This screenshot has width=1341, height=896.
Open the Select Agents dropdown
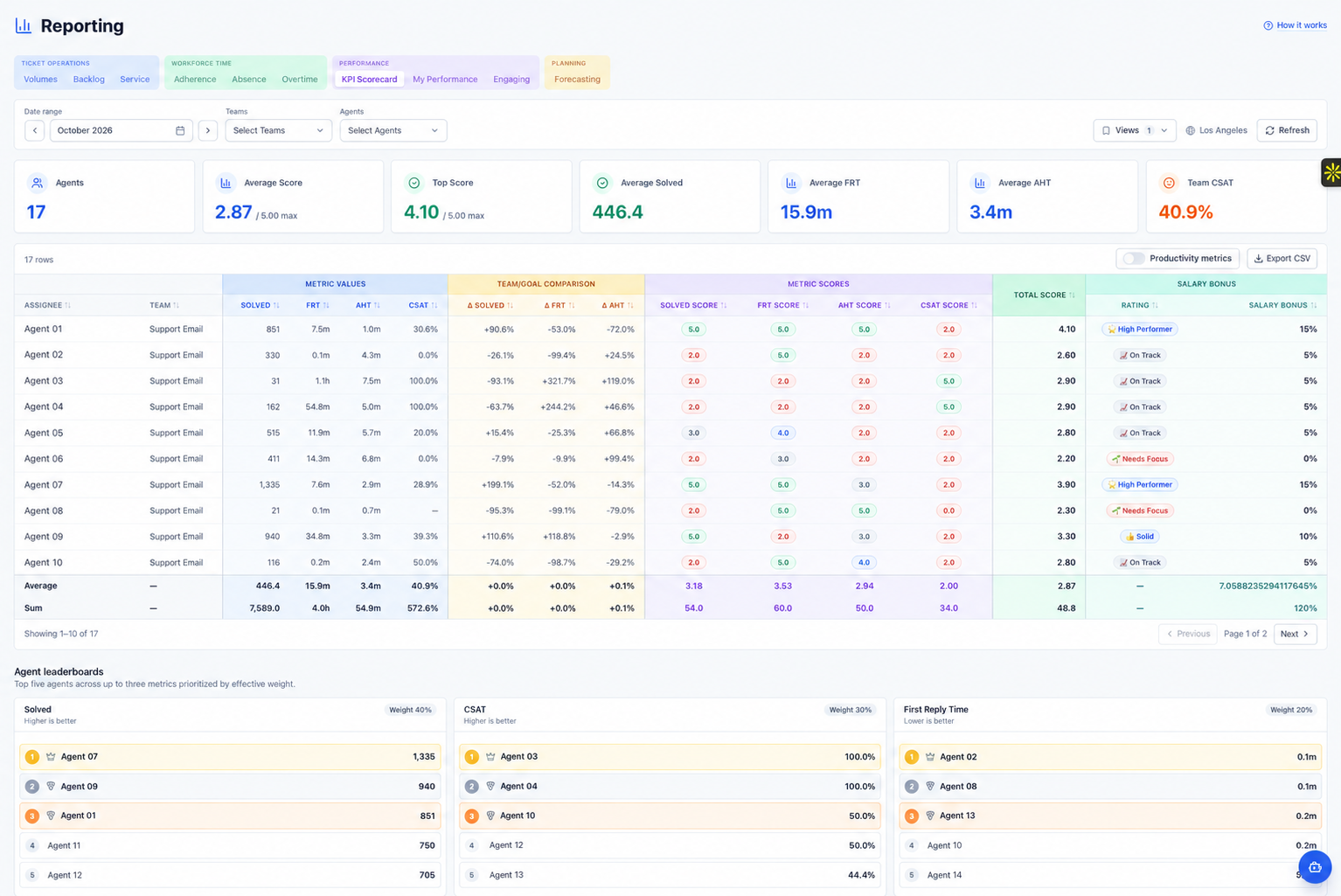click(x=393, y=130)
